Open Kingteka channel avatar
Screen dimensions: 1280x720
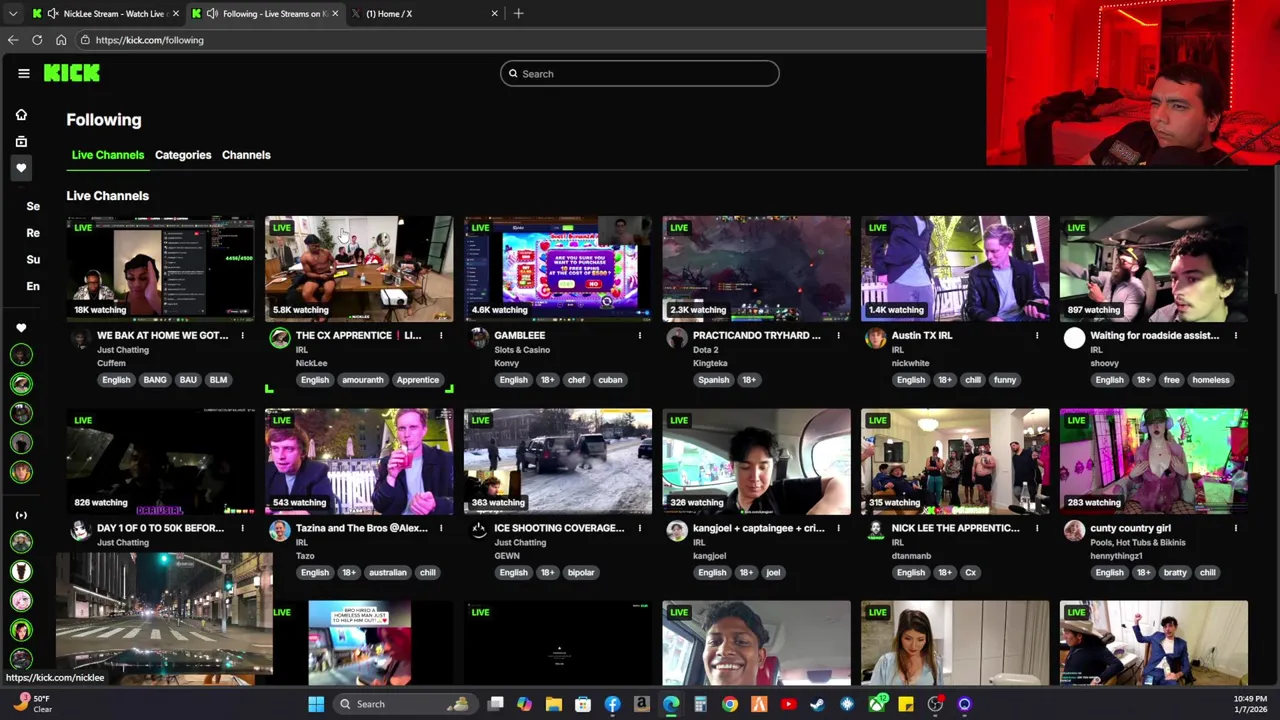tap(677, 338)
